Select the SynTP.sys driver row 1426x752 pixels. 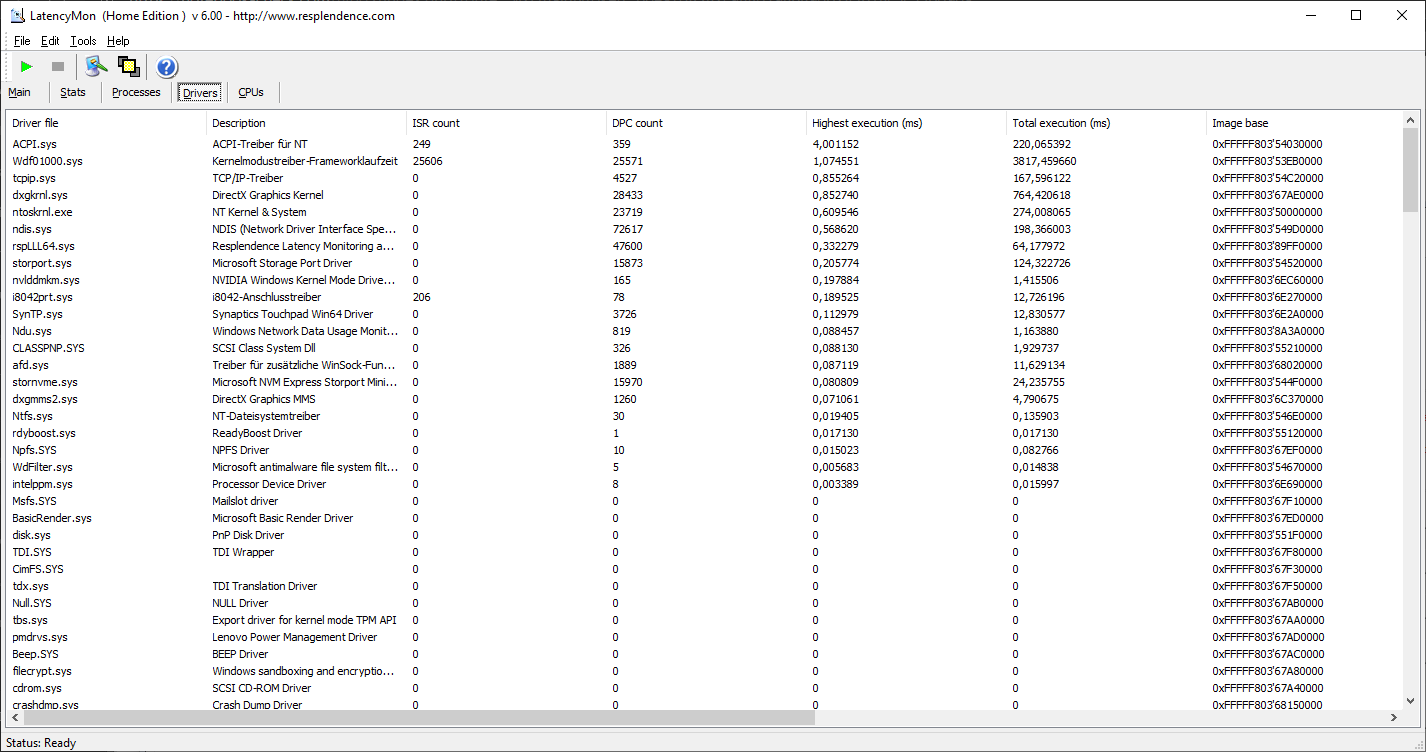pos(705,314)
